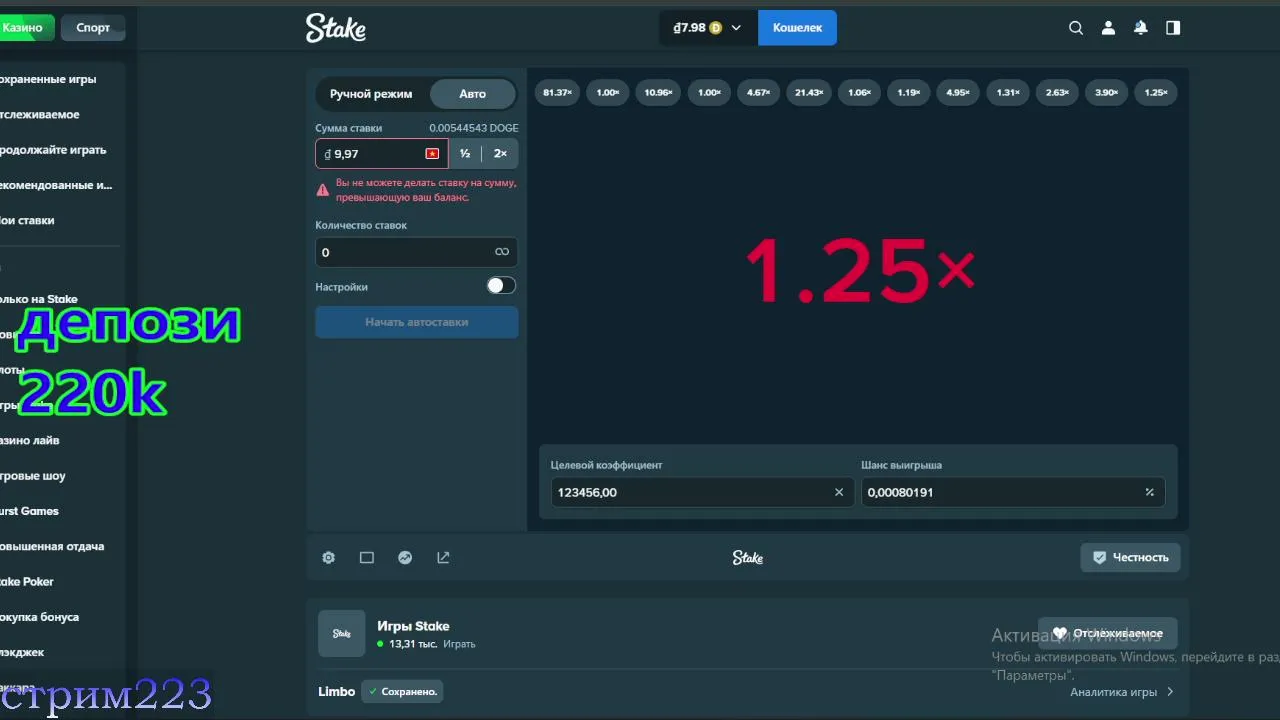This screenshot has width=1280, height=720.
Task: Switch to the Спорт tab
Action: point(93,28)
